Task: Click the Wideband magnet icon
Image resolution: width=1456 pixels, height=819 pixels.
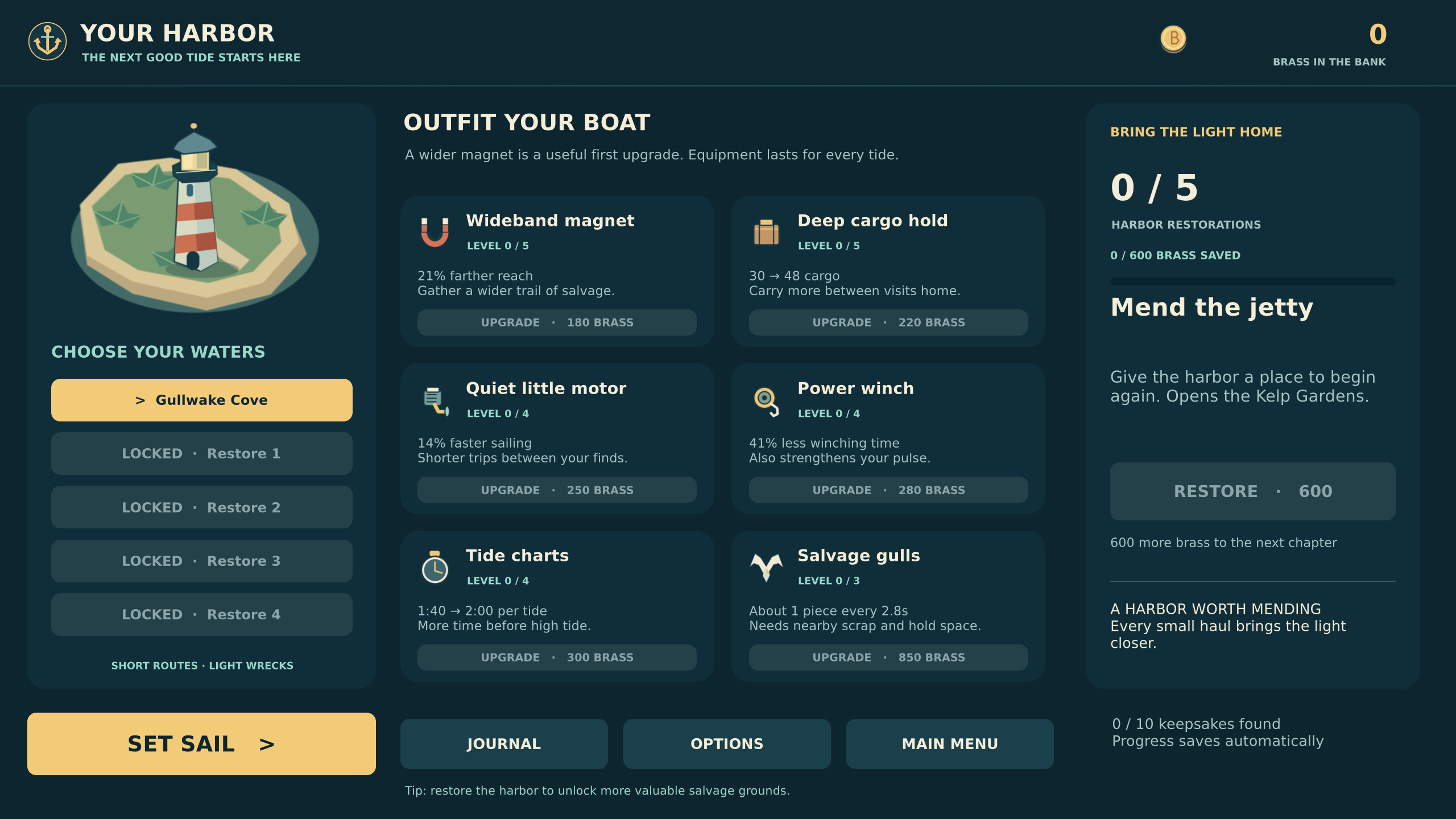Action: click(435, 231)
